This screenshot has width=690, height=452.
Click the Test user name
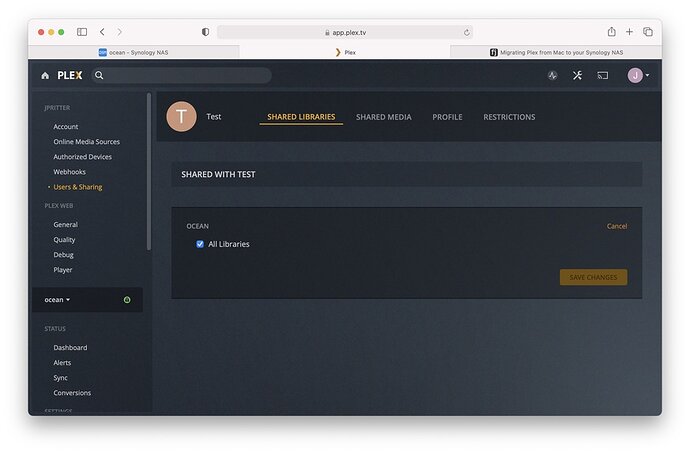(x=213, y=117)
